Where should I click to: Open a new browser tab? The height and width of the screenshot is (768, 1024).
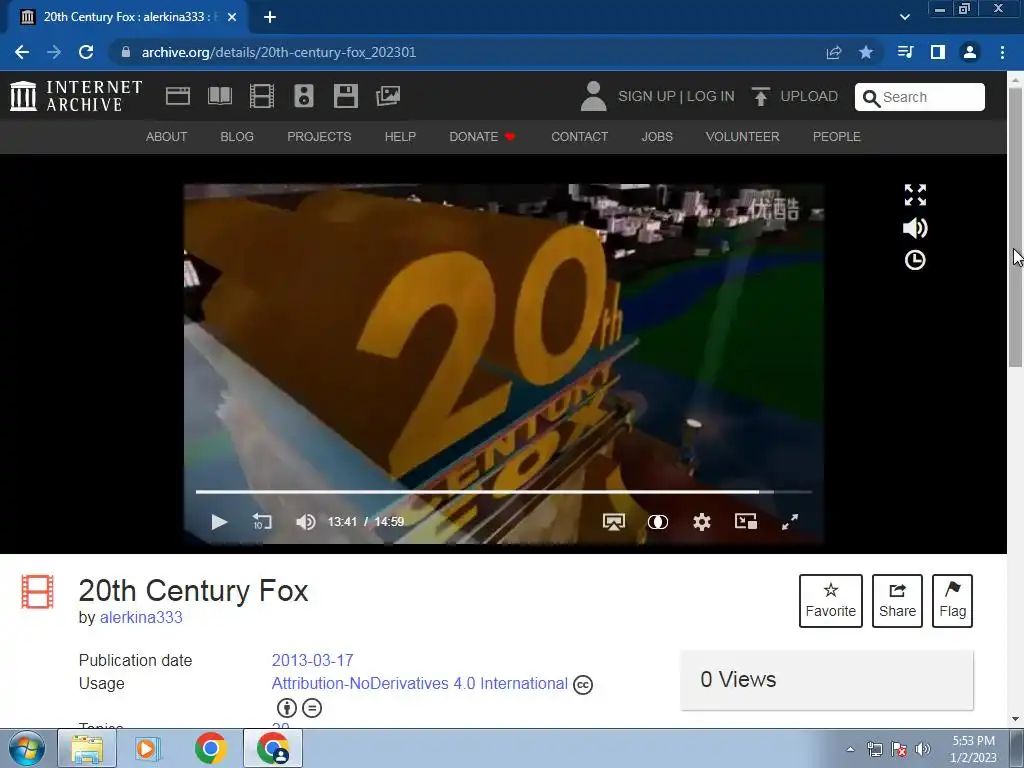pyautogui.click(x=270, y=17)
